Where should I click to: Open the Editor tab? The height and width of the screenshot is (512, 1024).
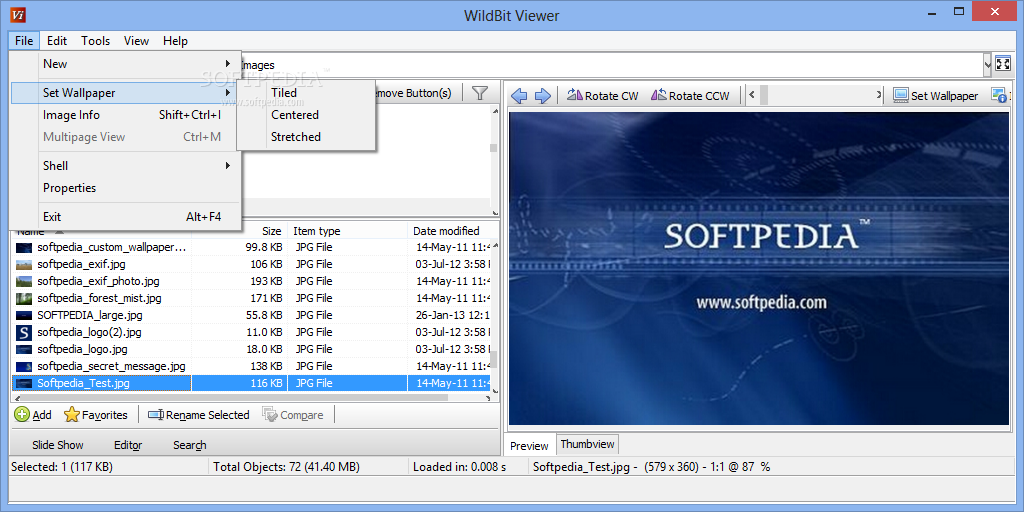pos(128,445)
